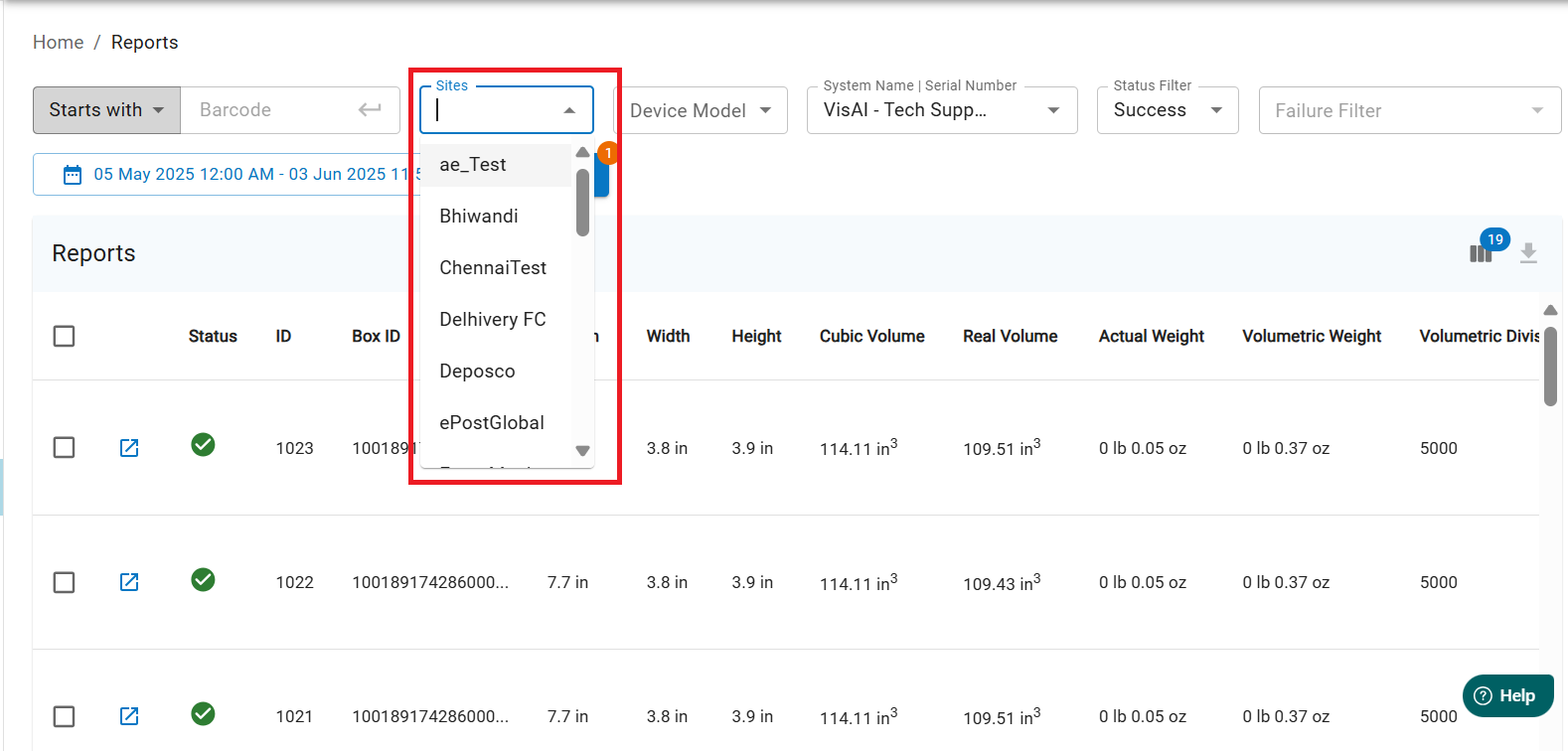Image resolution: width=1568 pixels, height=751 pixels.
Task: Sort by Cubic Volume column header
Action: 871,336
